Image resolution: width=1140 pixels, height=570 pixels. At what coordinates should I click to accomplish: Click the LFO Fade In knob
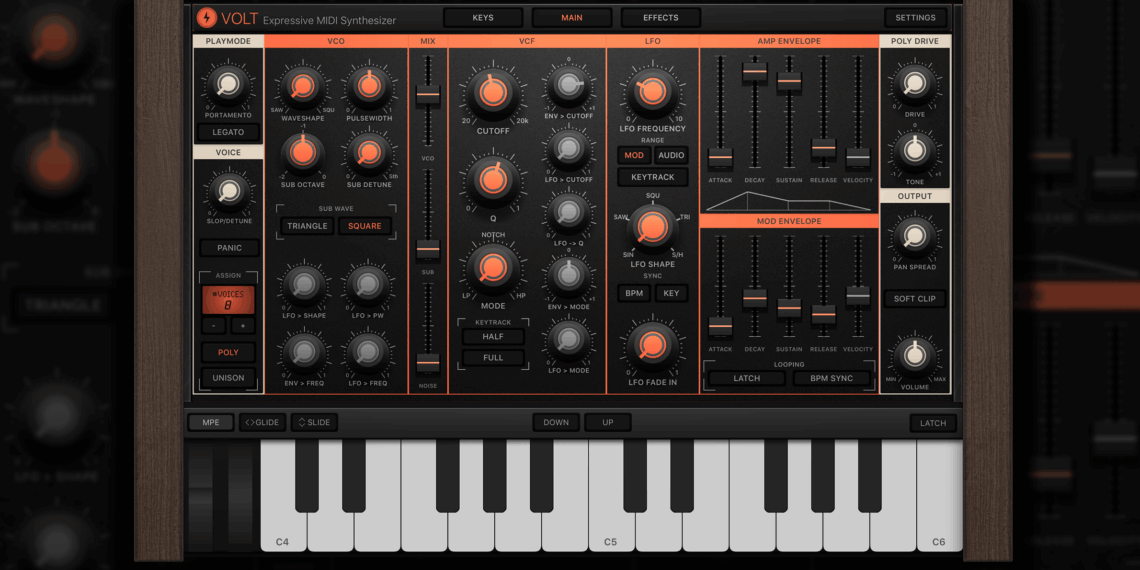pos(652,346)
